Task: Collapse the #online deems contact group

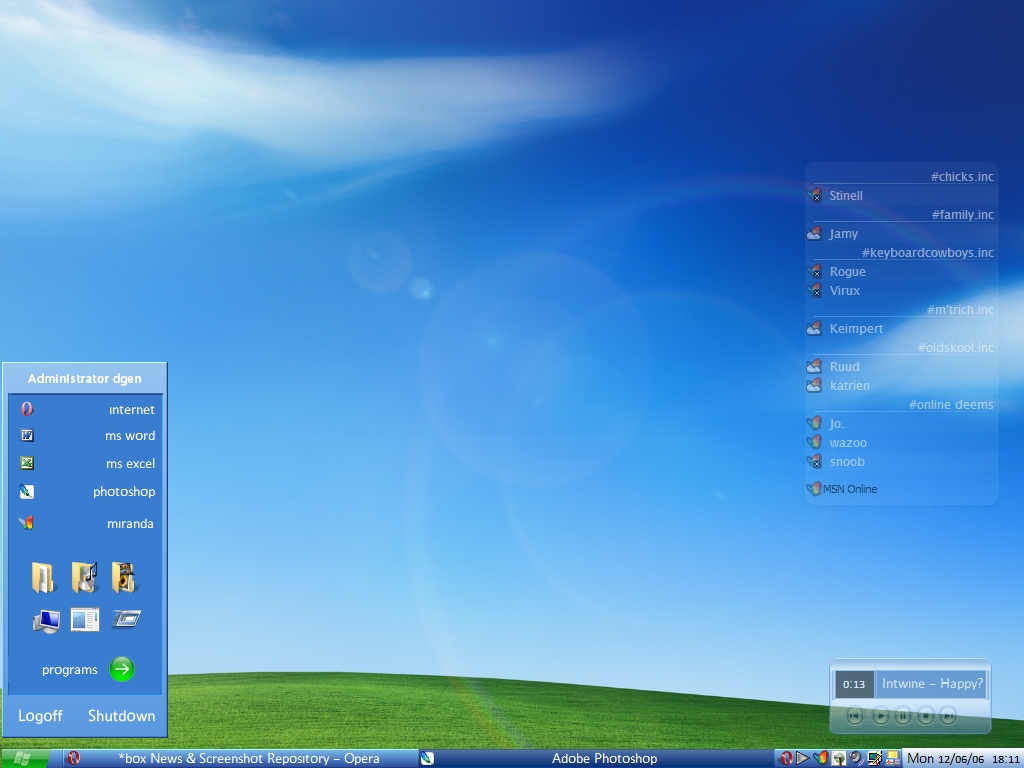Action: [951, 404]
